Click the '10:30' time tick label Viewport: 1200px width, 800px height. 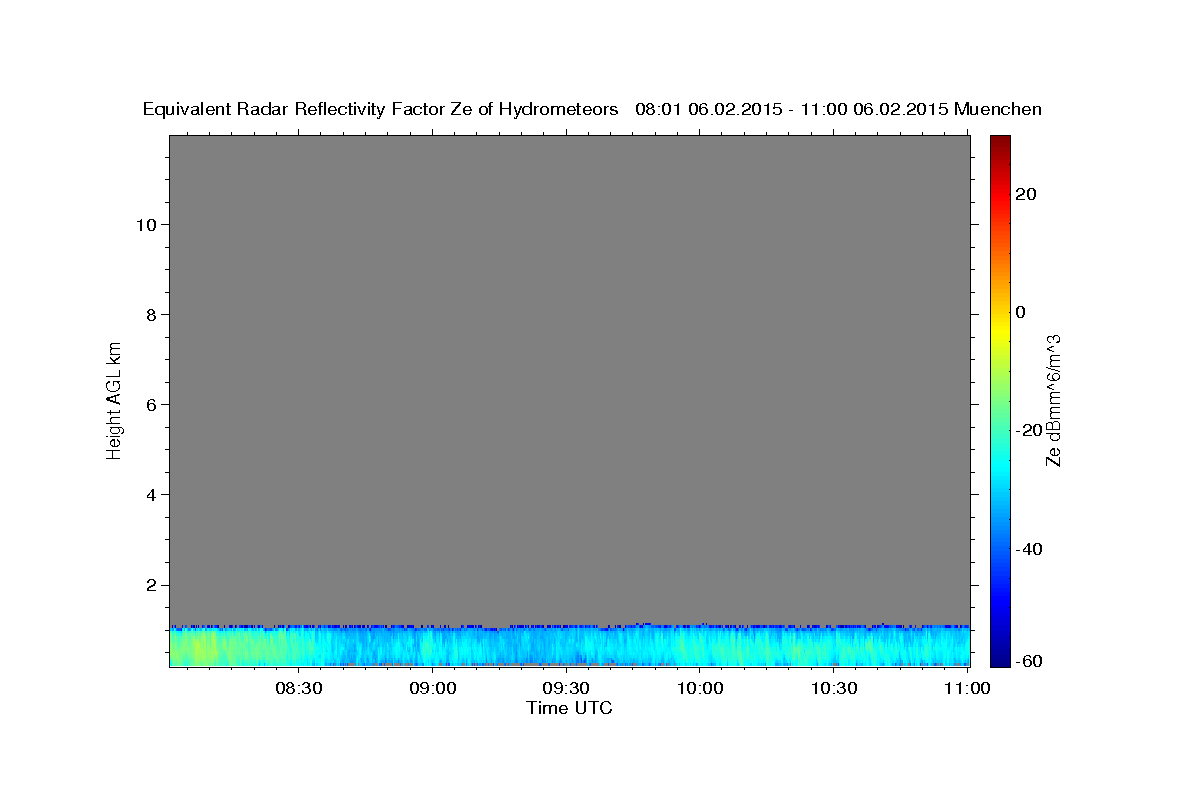834,688
